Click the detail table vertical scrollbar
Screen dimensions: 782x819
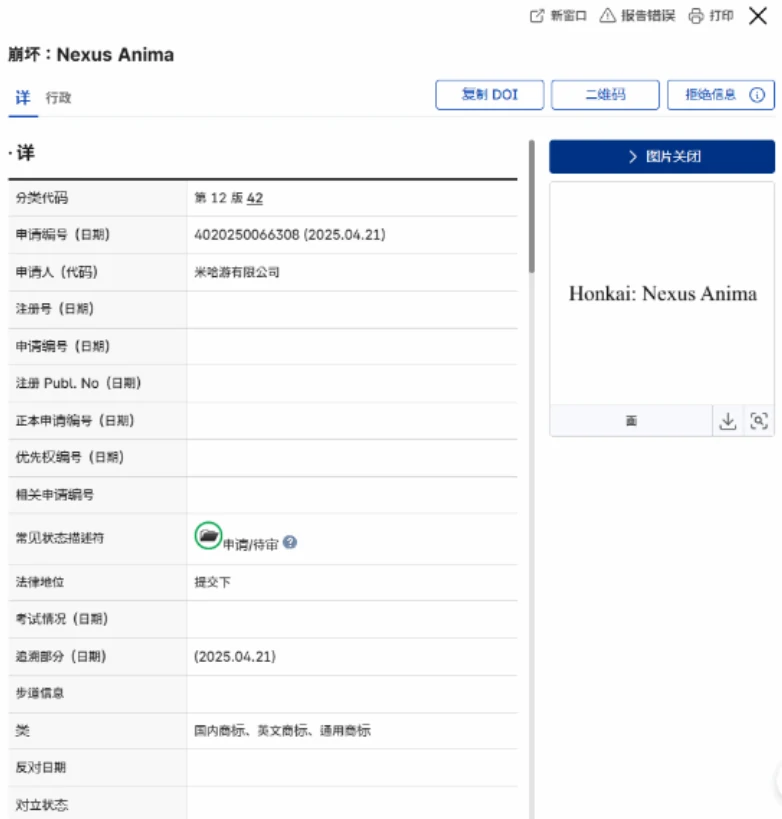tap(532, 206)
